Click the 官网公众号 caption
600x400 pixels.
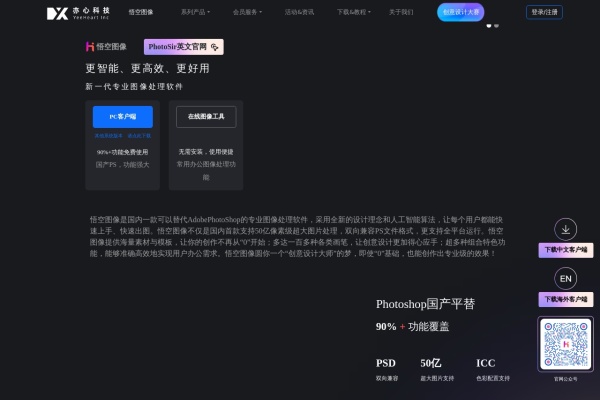(566, 379)
